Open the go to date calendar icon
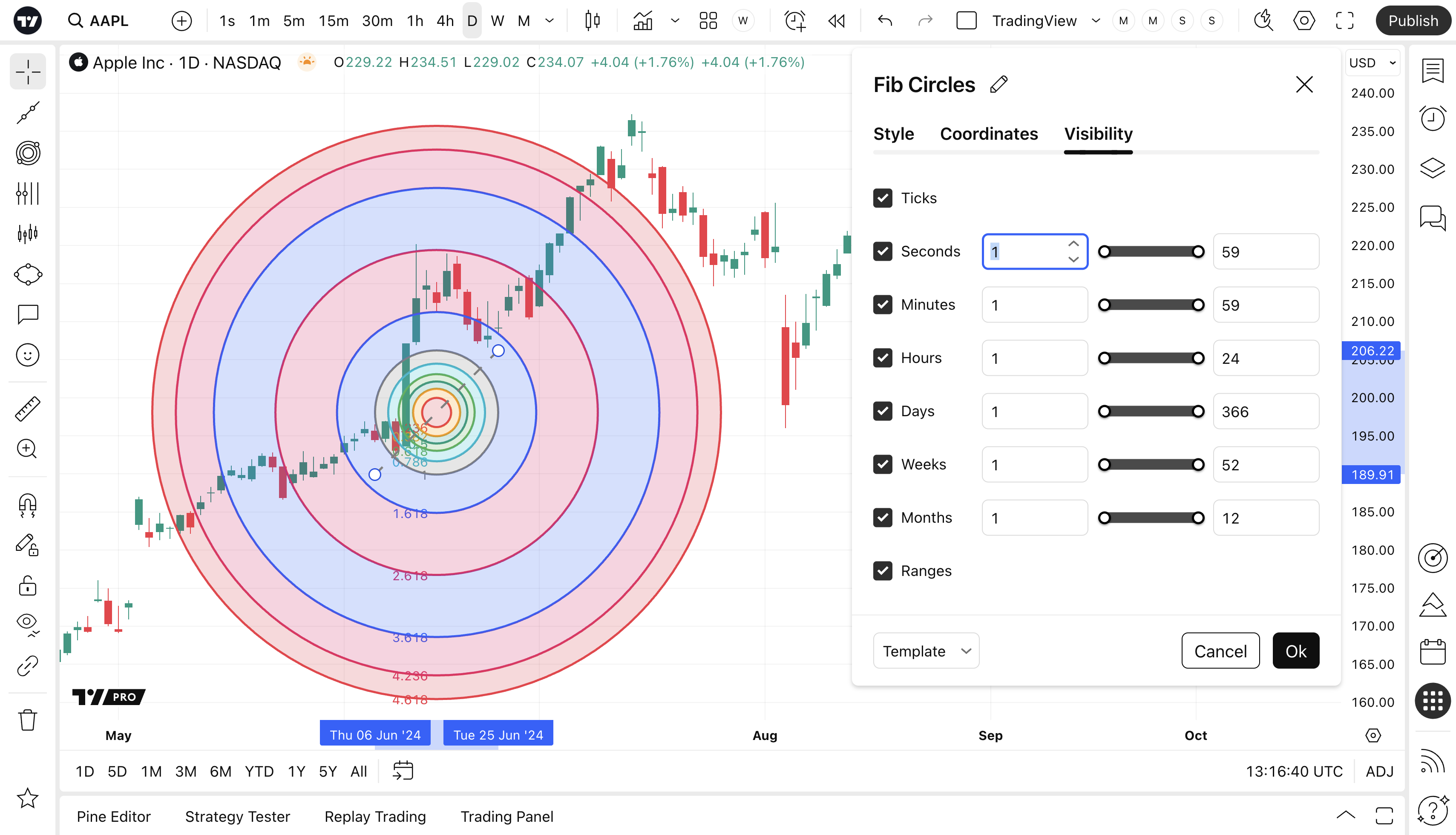Viewport: 1456px width, 835px height. click(x=403, y=771)
